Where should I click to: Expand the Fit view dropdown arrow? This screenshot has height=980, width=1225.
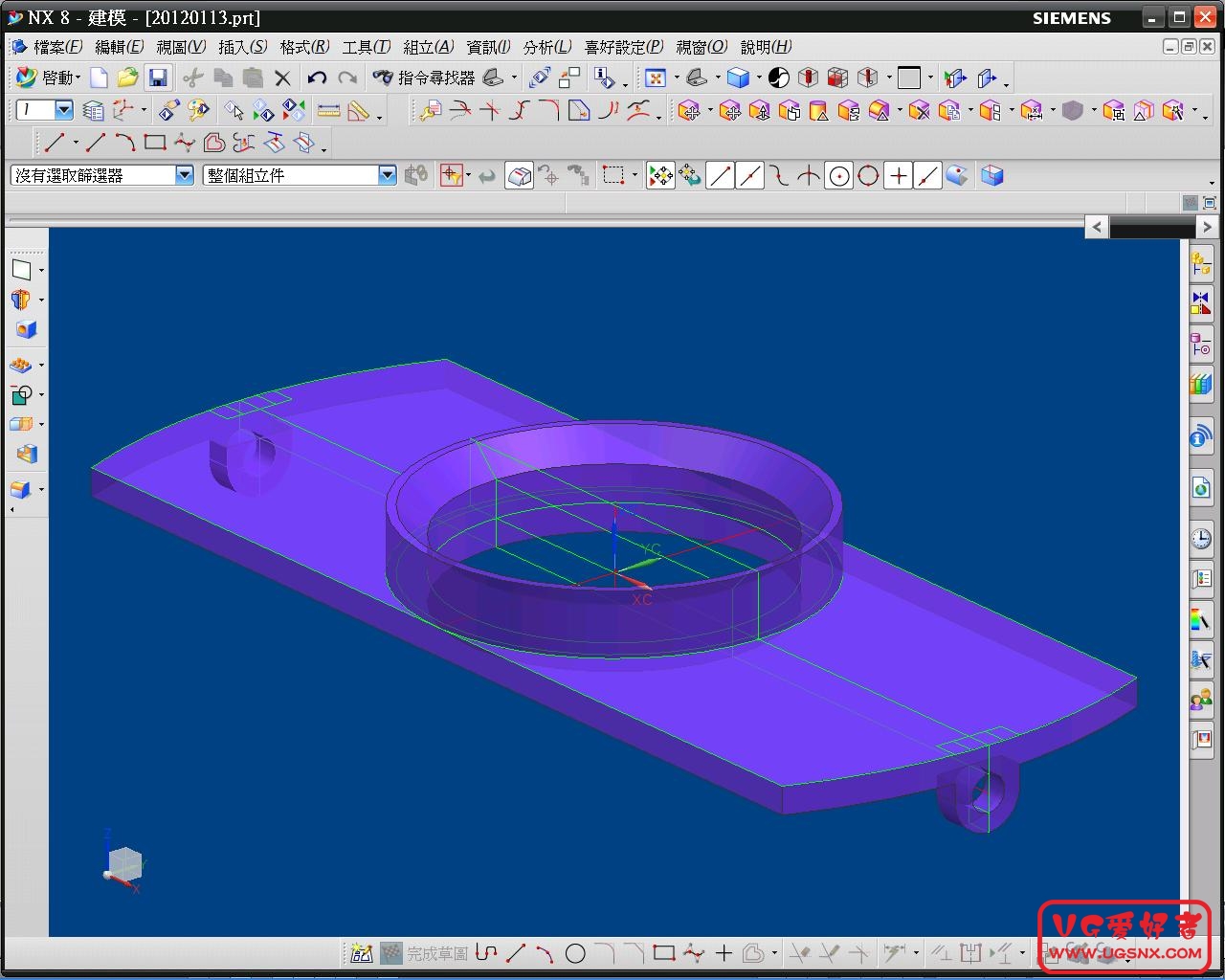click(676, 78)
